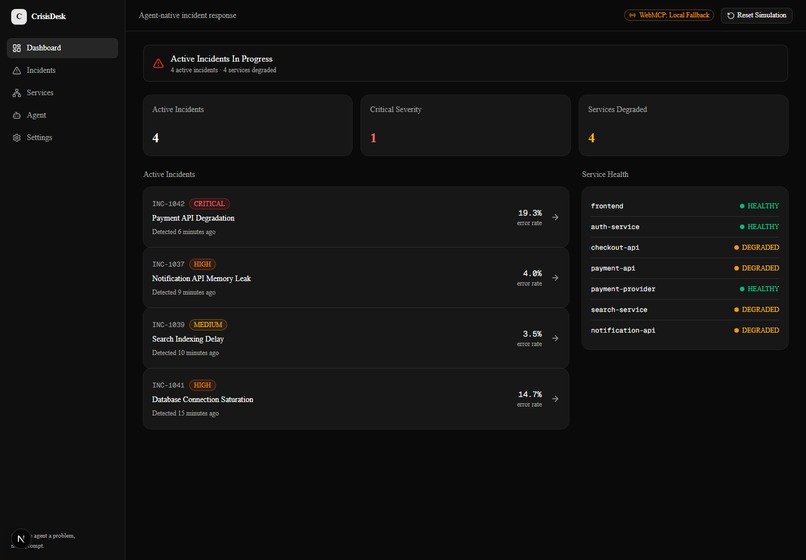Image resolution: width=806 pixels, height=560 pixels.
Task: Click the Reset Simulation button
Action: point(756,15)
